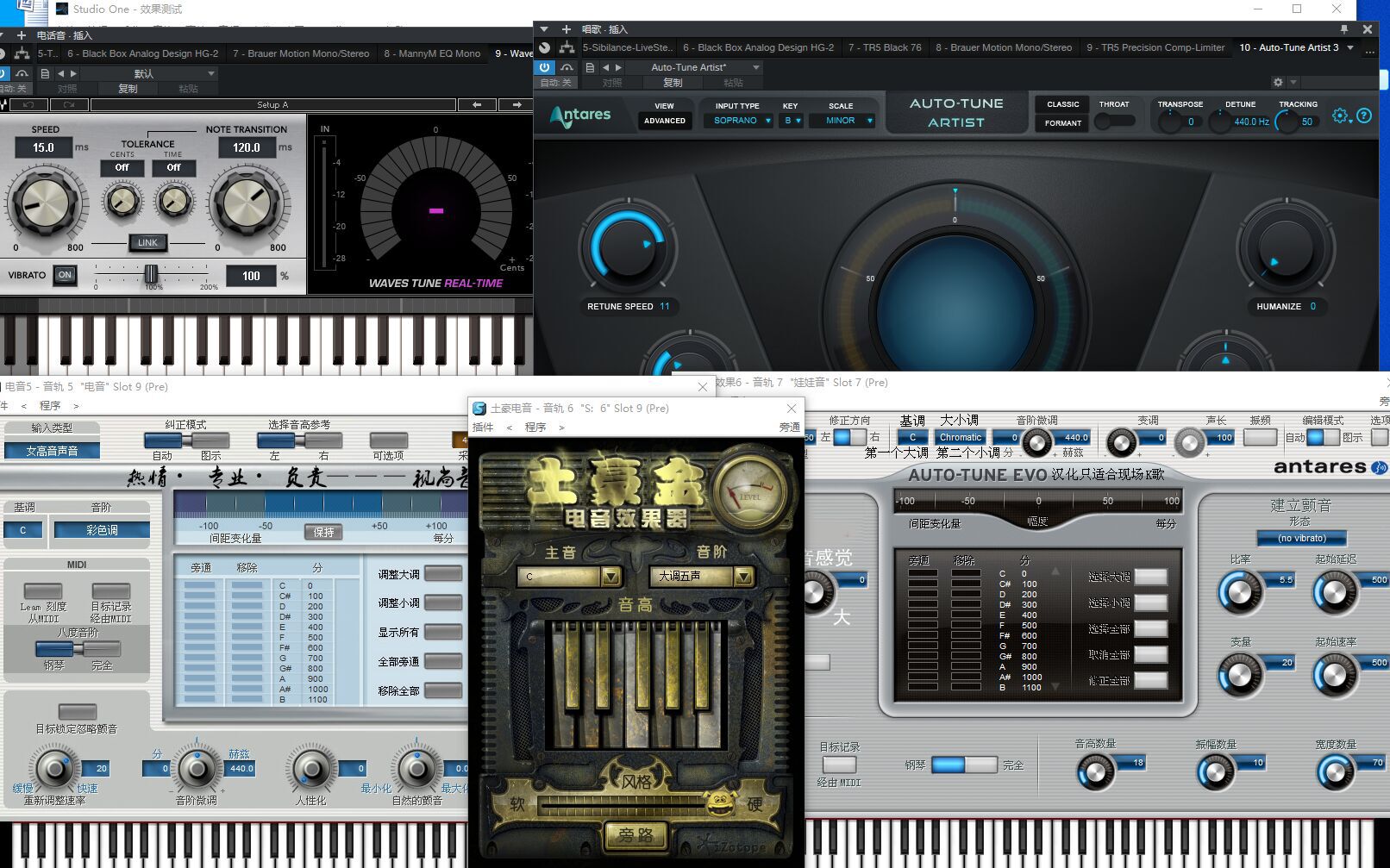Open Auto-Tune Artist settings gear
Screen dimensions: 1390x868
pos(1340,116)
